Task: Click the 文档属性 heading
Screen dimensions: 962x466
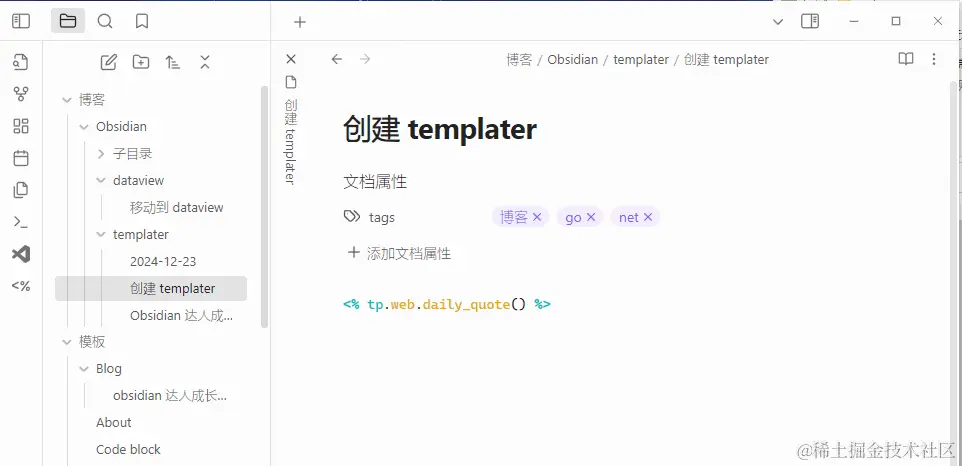Action: (x=375, y=181)
